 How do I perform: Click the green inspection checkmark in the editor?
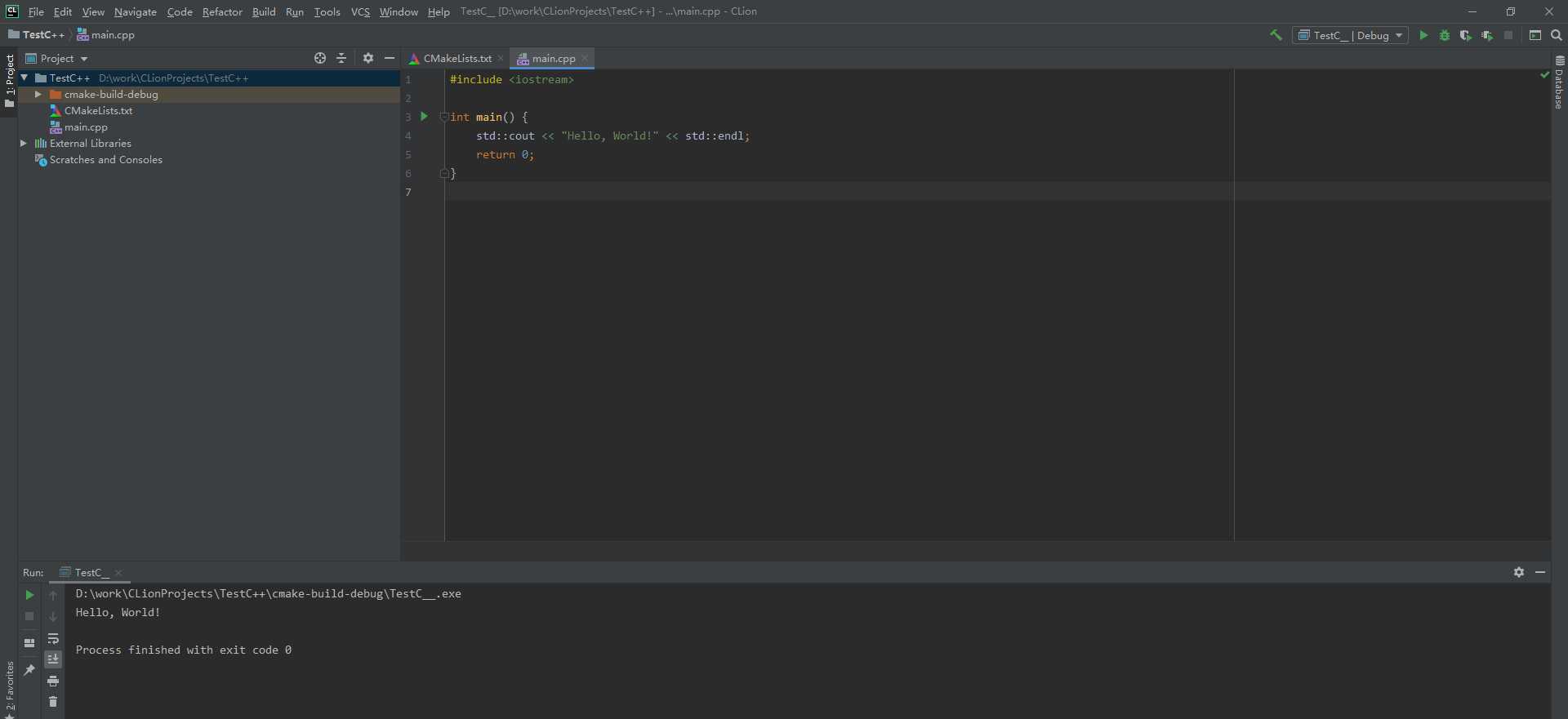[1544, 75]
